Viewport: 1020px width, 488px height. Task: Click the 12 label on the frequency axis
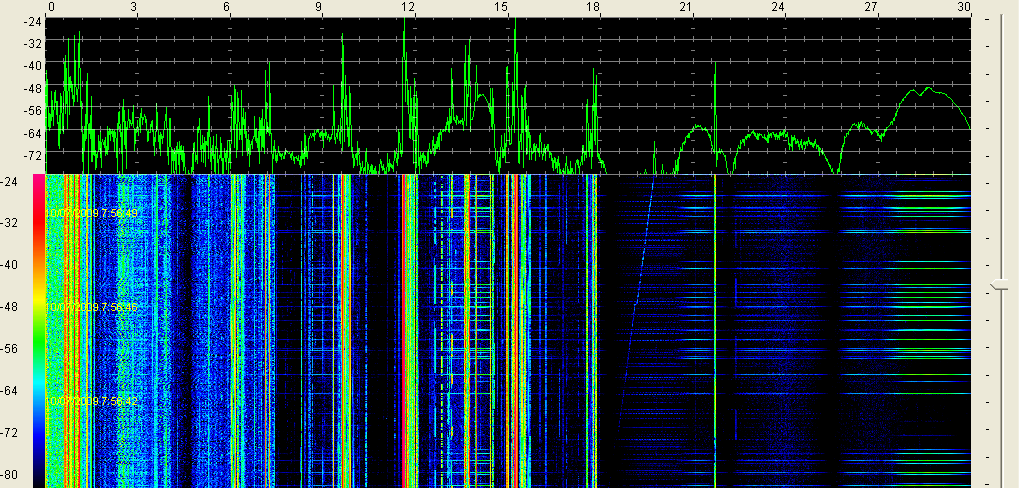click(407, 6)
